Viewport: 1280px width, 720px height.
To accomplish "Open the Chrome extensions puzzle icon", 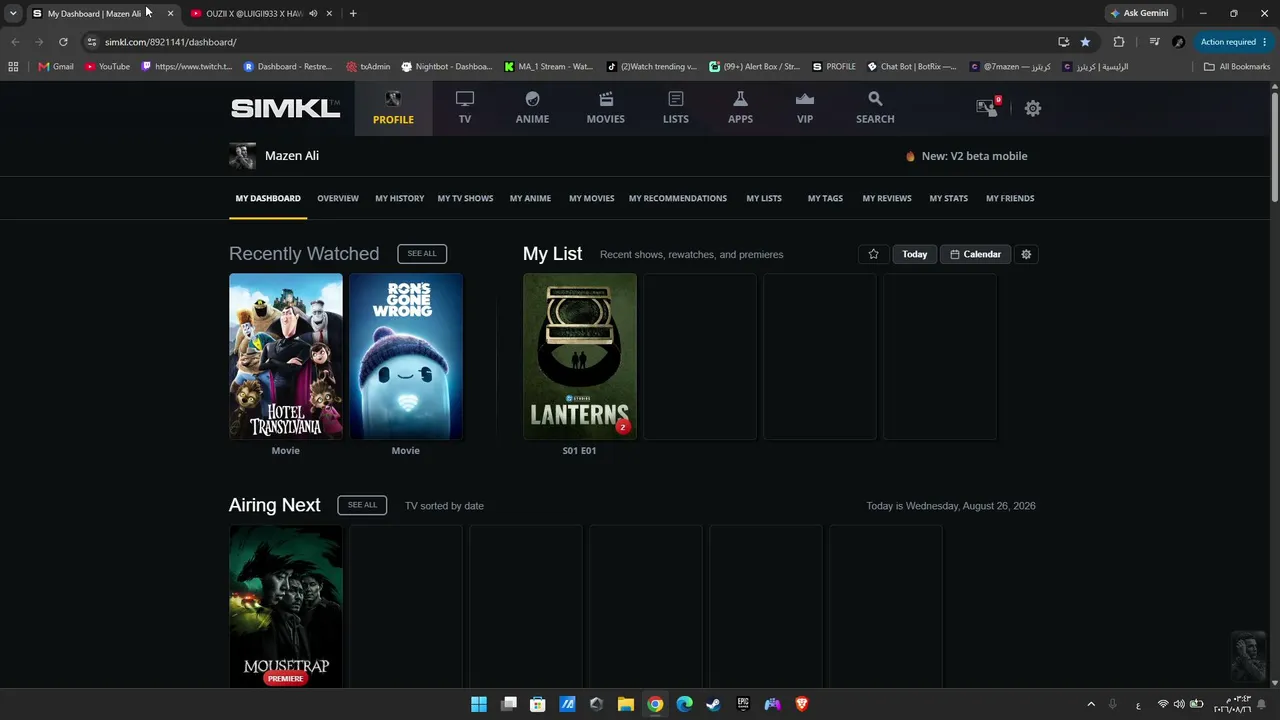I will point(1119,42).
